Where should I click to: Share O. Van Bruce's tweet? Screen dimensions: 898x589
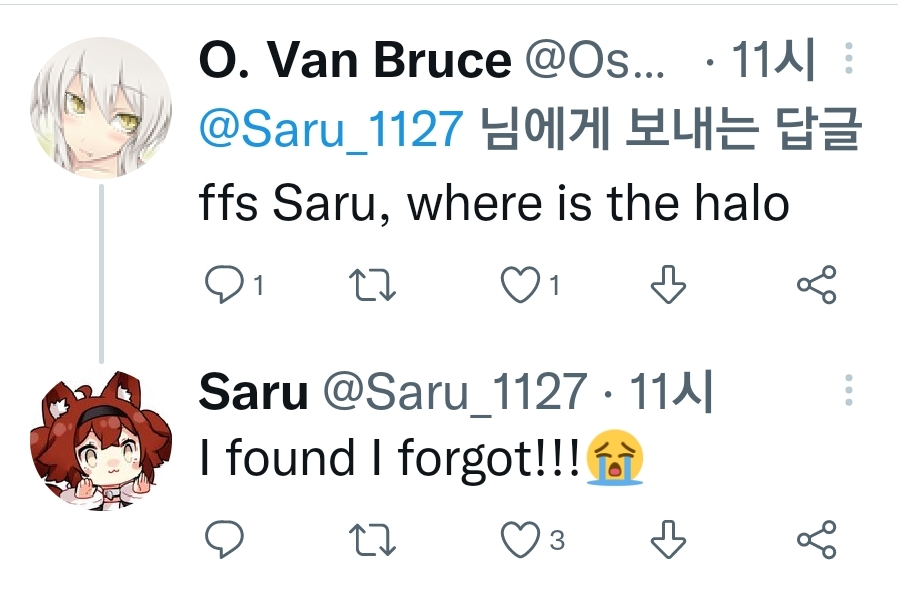coord(816,286)
